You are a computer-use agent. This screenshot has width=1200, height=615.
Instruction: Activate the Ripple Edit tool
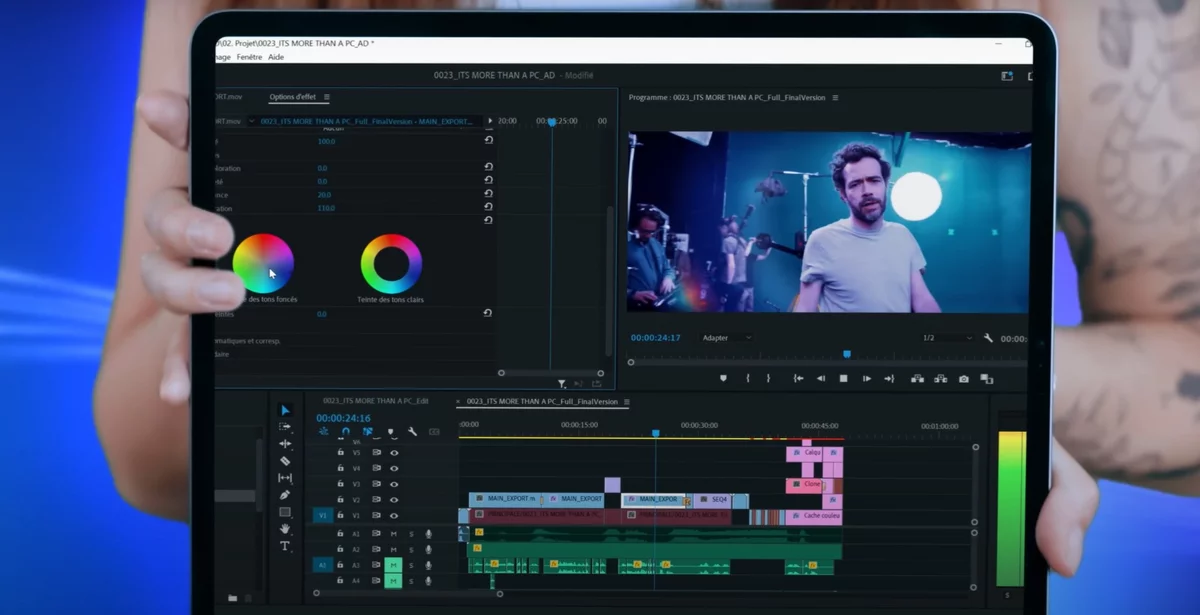[x=285, y=444]
